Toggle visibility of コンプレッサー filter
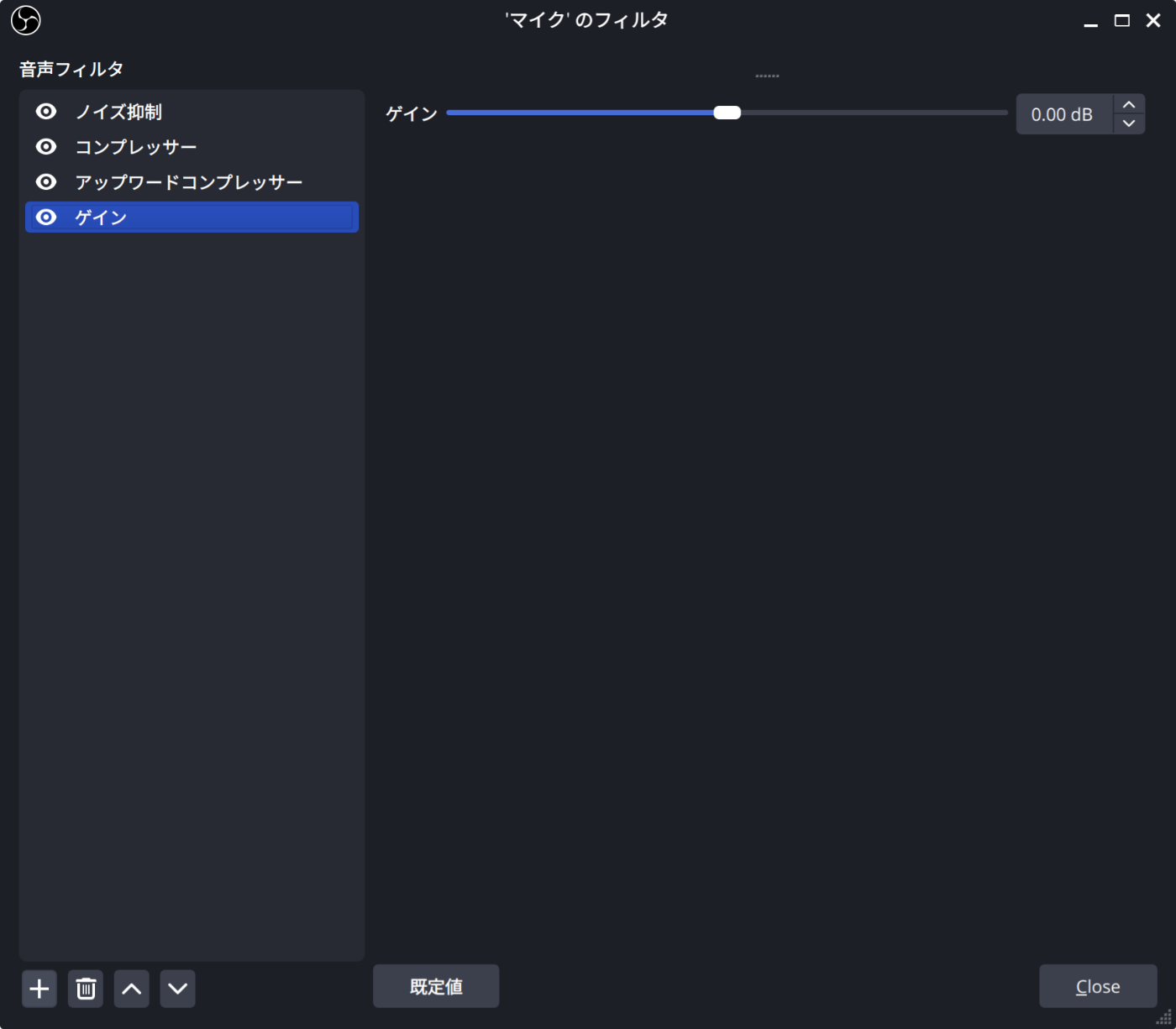 [46, 147]
